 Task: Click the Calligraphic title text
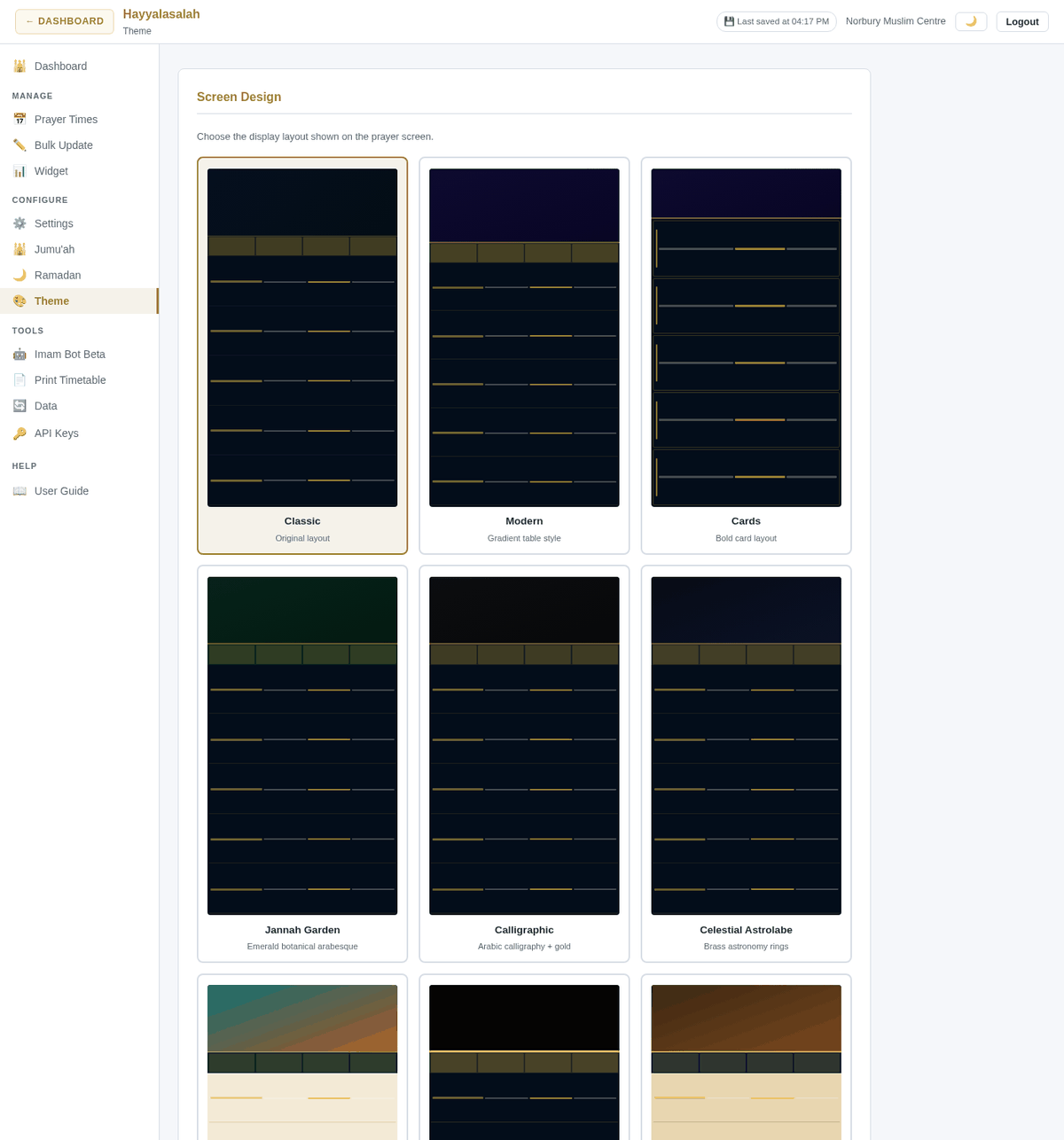coord(524,930)
